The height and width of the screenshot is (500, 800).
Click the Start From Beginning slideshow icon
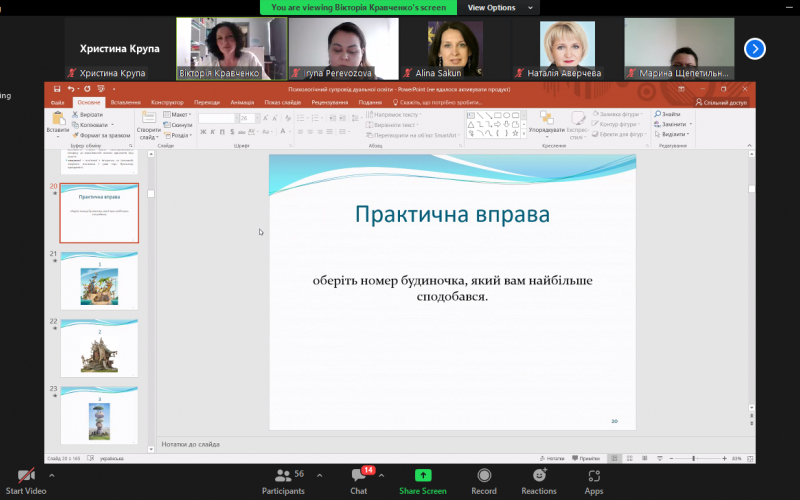coord(101,89)
